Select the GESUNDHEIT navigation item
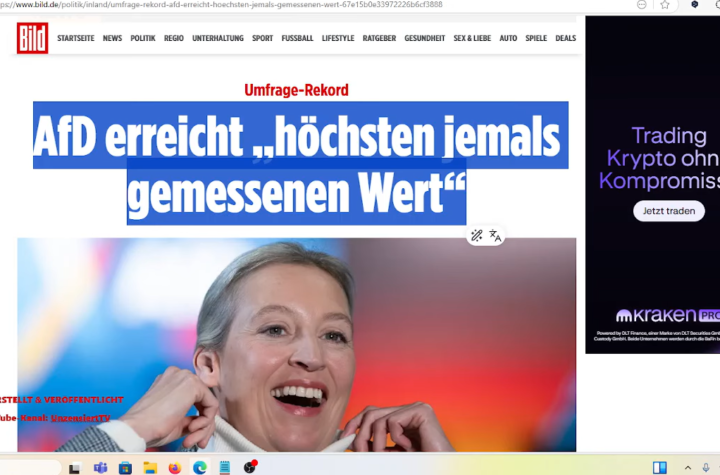The height and width of the screenshot is (475, 720). click(425, 38)
